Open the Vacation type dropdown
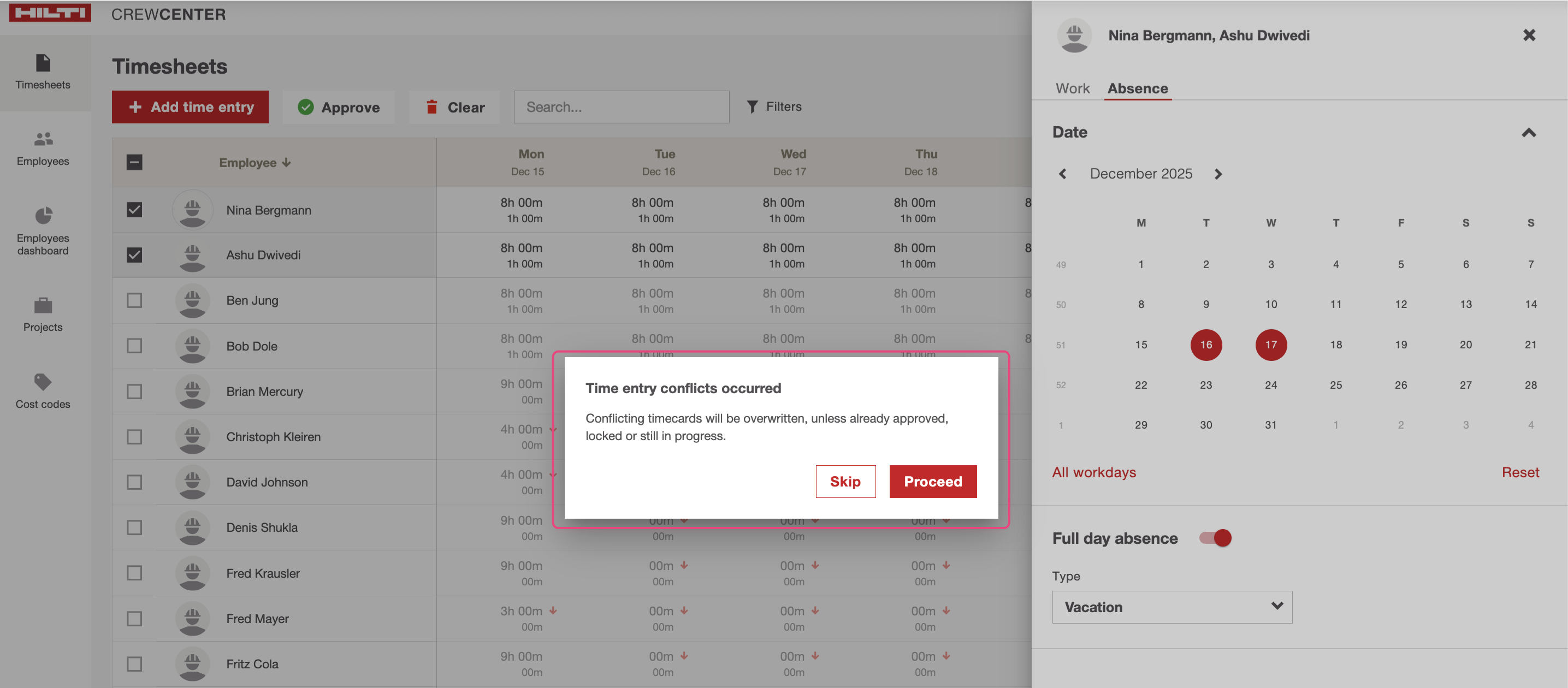Image resolution: width=1568 pixels, height=688 pixels. [x=1171, y=607]
